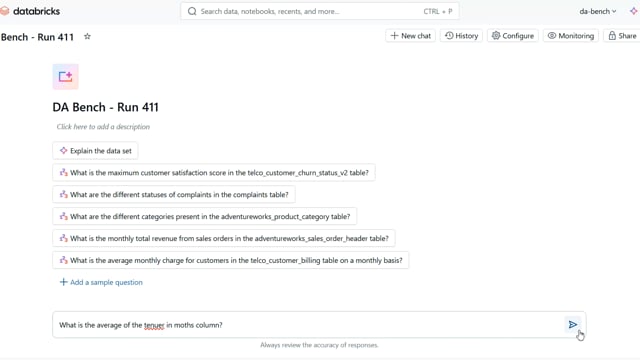Start a New chat
This screenshot has height=360, width=640.
coord(411,36)
